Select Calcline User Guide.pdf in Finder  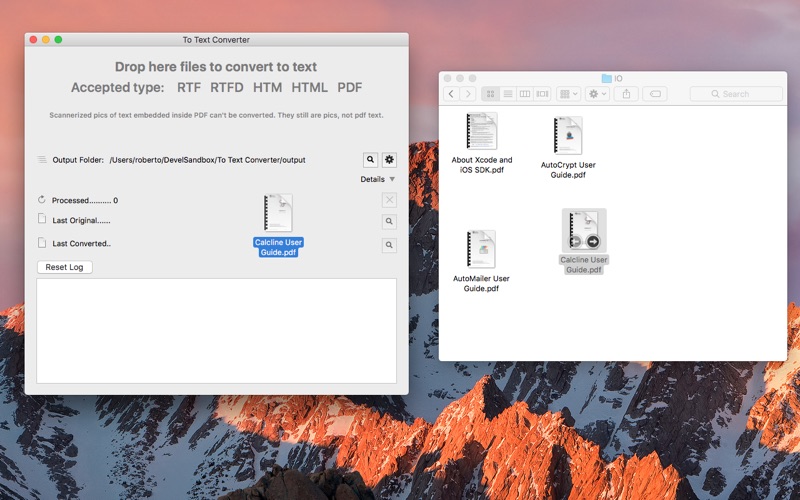coord(584,241)
